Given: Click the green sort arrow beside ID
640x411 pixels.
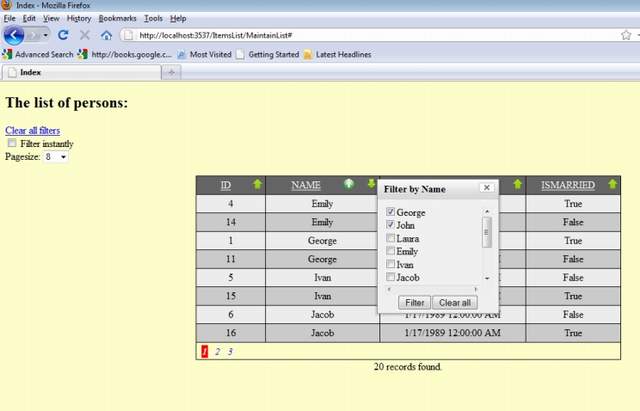Looking at the screenshot, I should [x=257, y=185].
